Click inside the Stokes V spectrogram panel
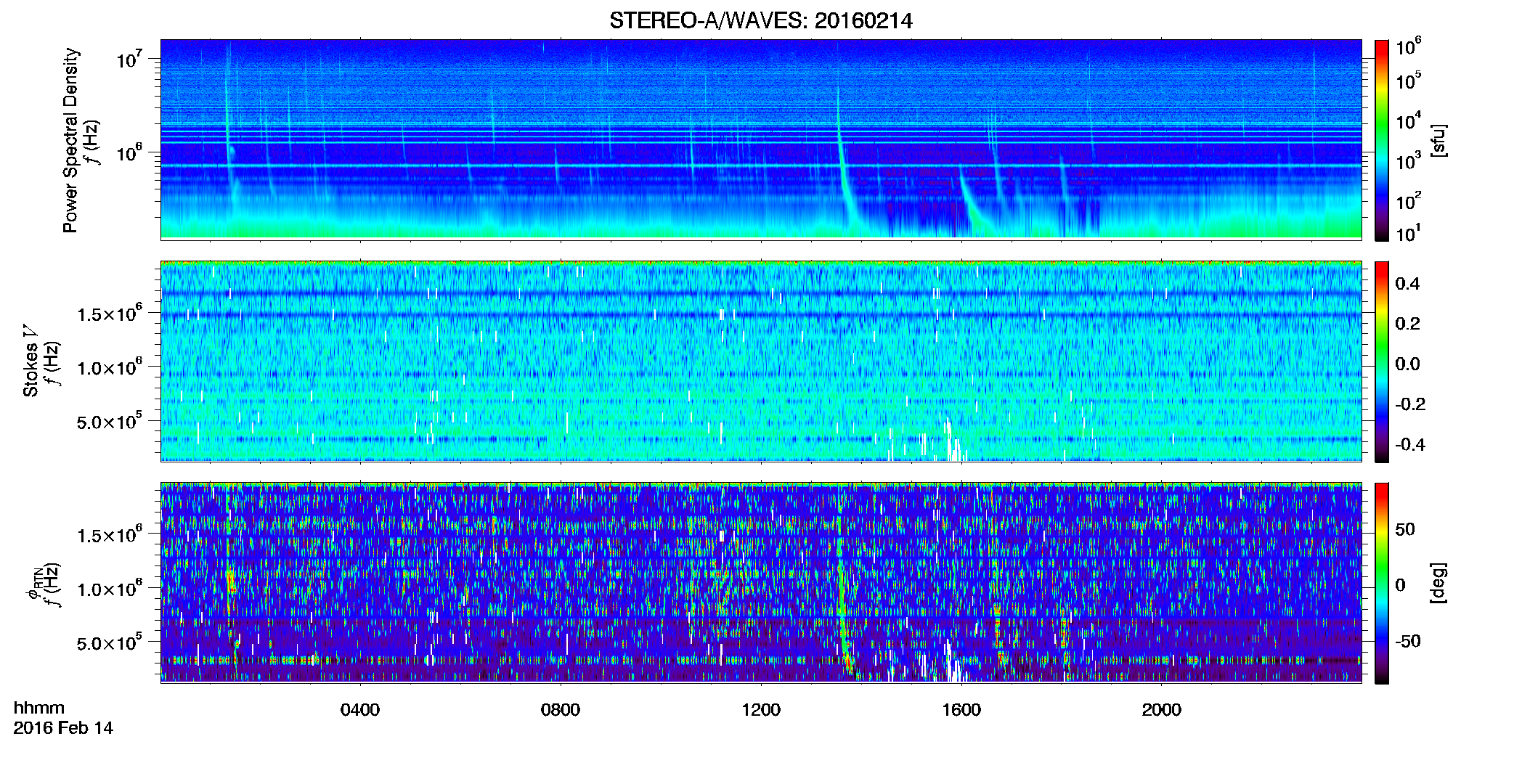Image resolution: width=1522 pixels, height=784 pixels. [x=761, y=362]
